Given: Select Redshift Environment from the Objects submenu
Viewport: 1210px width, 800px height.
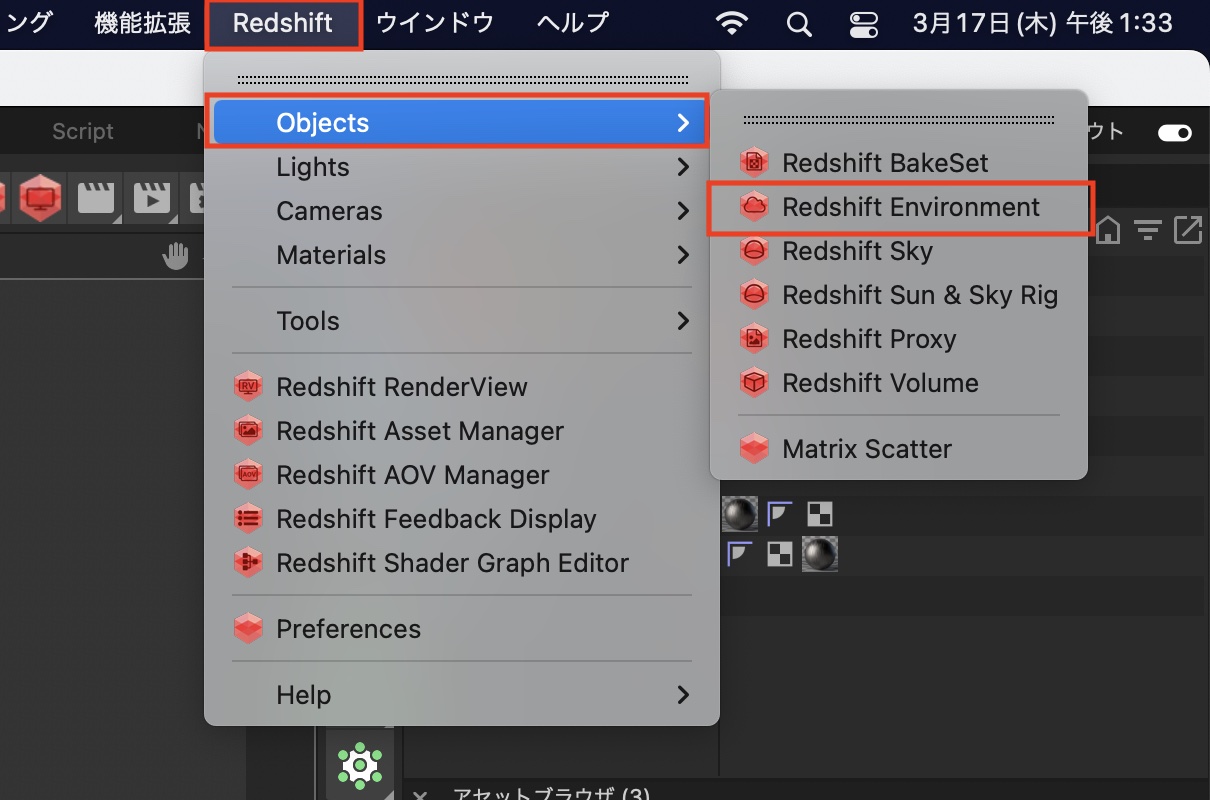Looking at the screenshot, I should pyautogui.click(x=910, y=207).
